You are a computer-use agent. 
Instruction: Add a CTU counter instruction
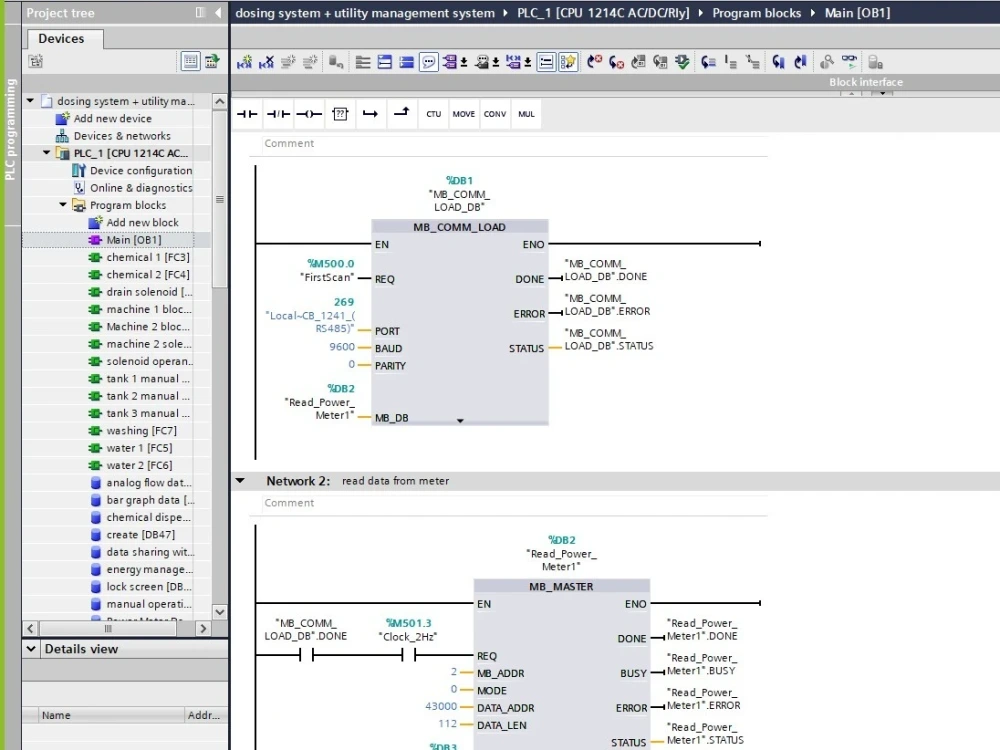(433, 113)
